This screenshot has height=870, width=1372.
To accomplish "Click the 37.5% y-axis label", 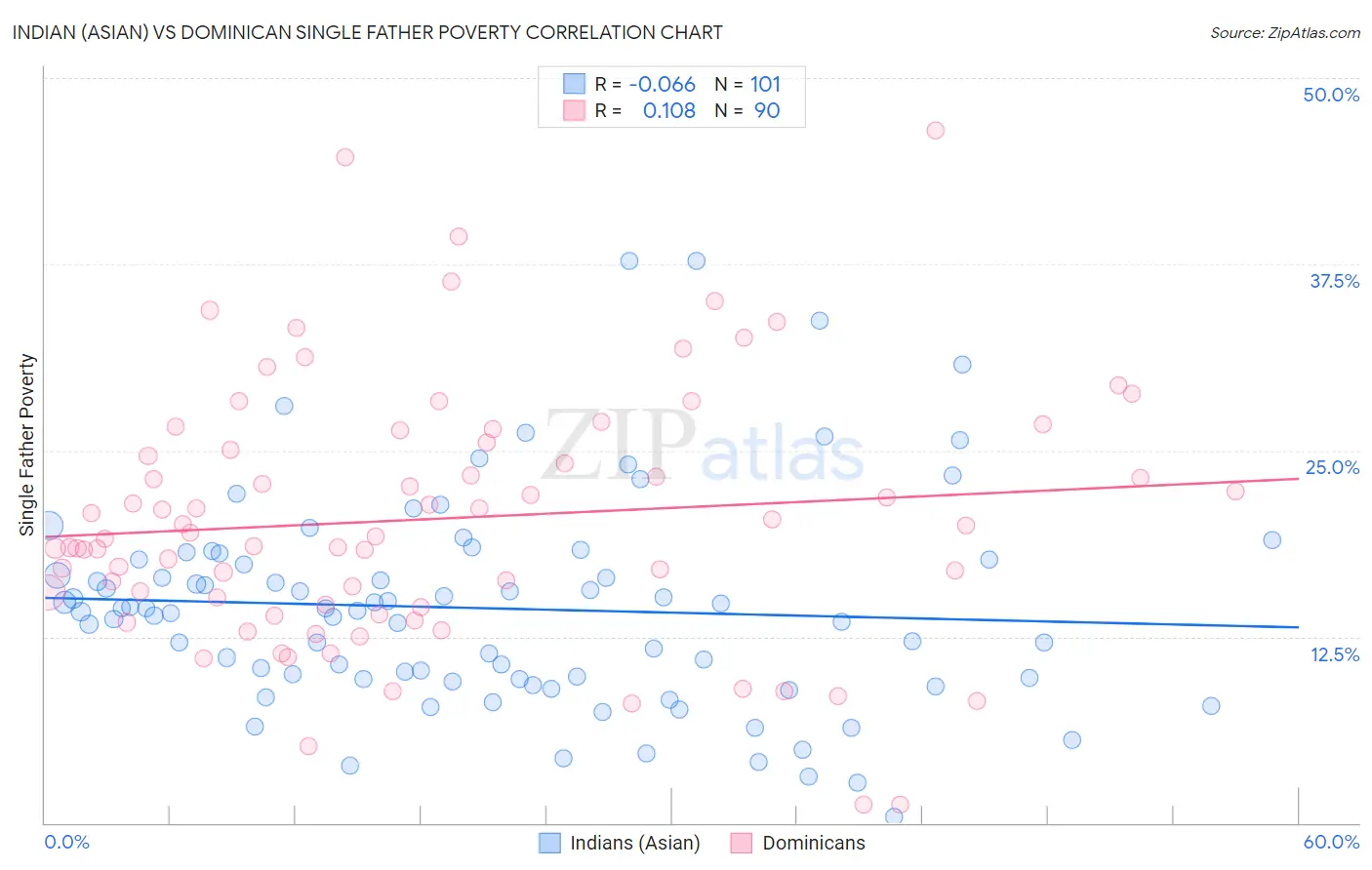I will pyautogui.click(x=1334, y=281).
